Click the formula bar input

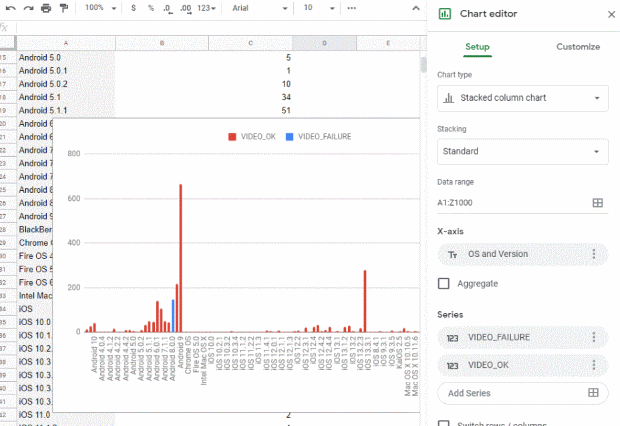pyautogui.click(x=219, y=27)
